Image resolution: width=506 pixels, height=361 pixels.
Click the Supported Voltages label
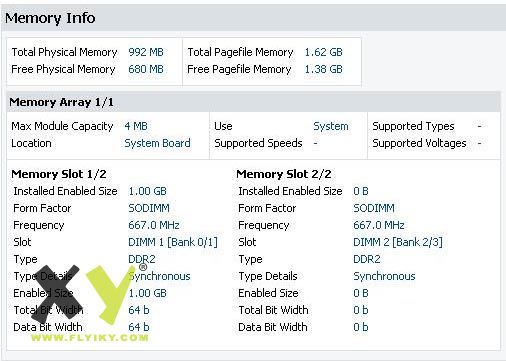tap(419, 143)
